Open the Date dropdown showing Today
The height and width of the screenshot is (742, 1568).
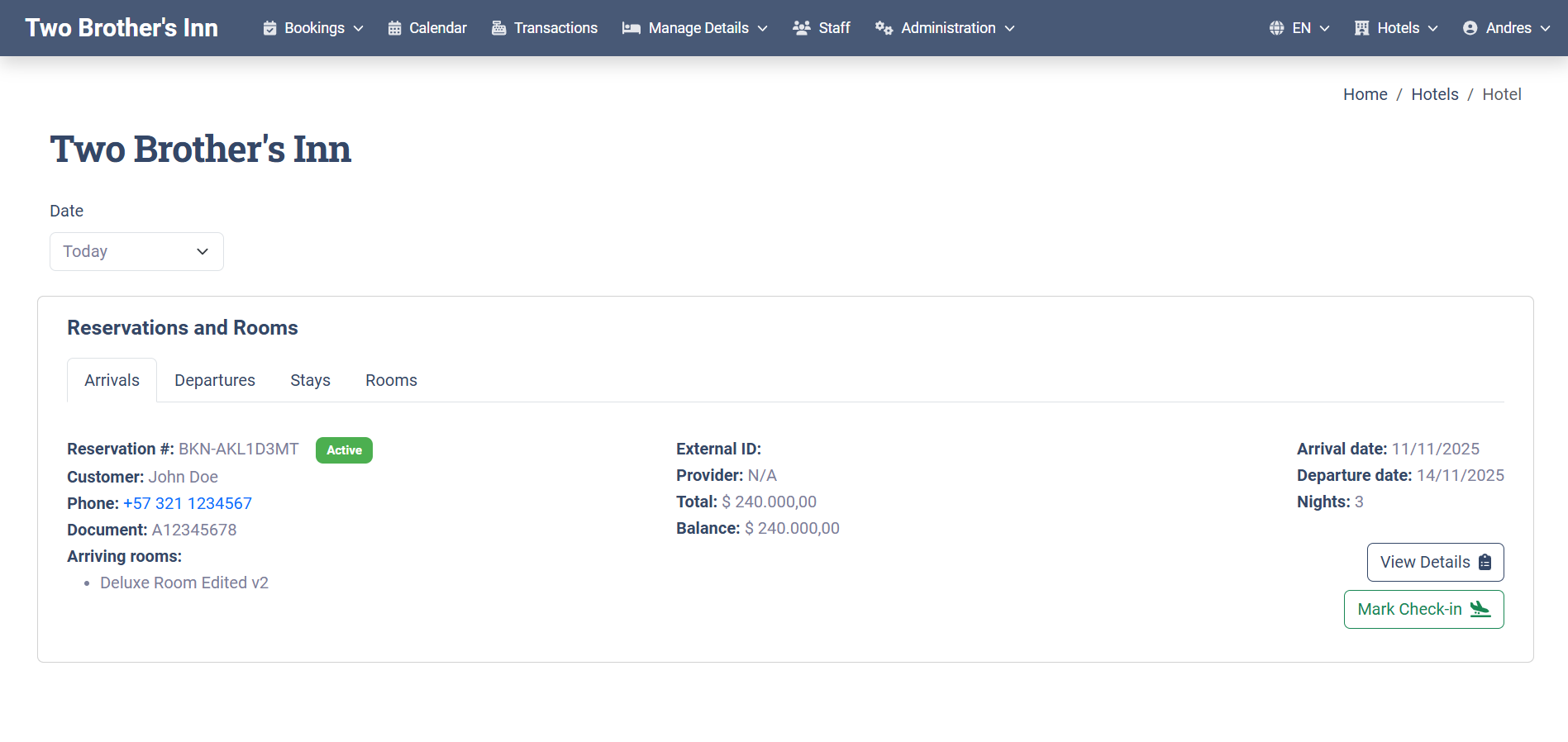[136, 251]
